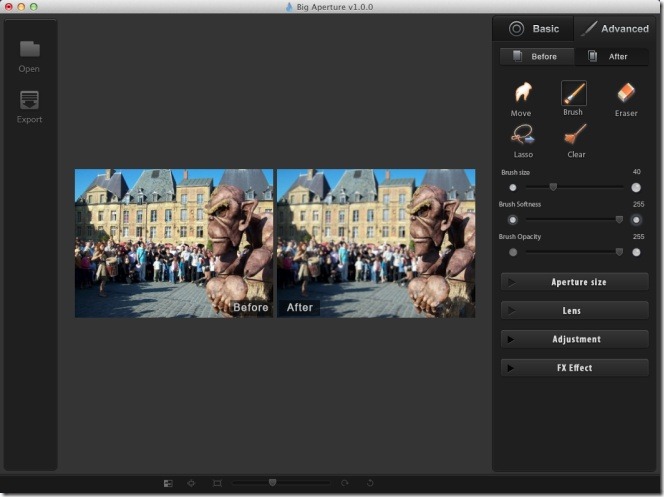Click circle icon right of Brush Opacity slider
The height and width of the screenshot is (497, 664).
point(636,252)
